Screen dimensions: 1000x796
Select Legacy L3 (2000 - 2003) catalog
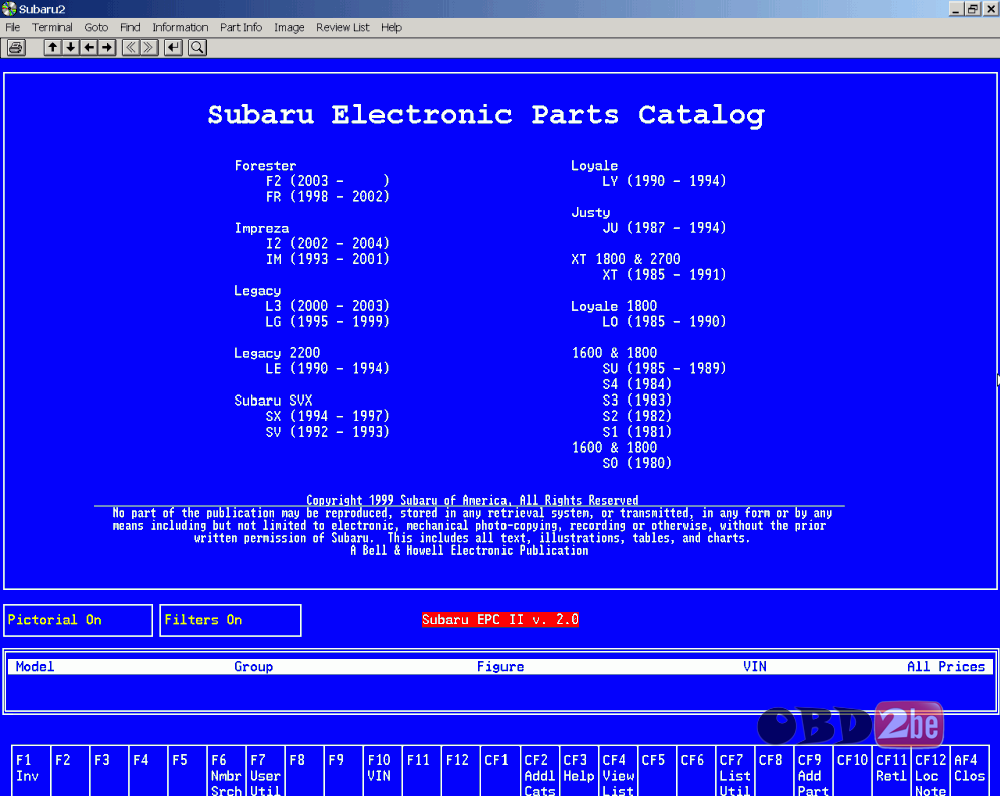coord(328,306)
